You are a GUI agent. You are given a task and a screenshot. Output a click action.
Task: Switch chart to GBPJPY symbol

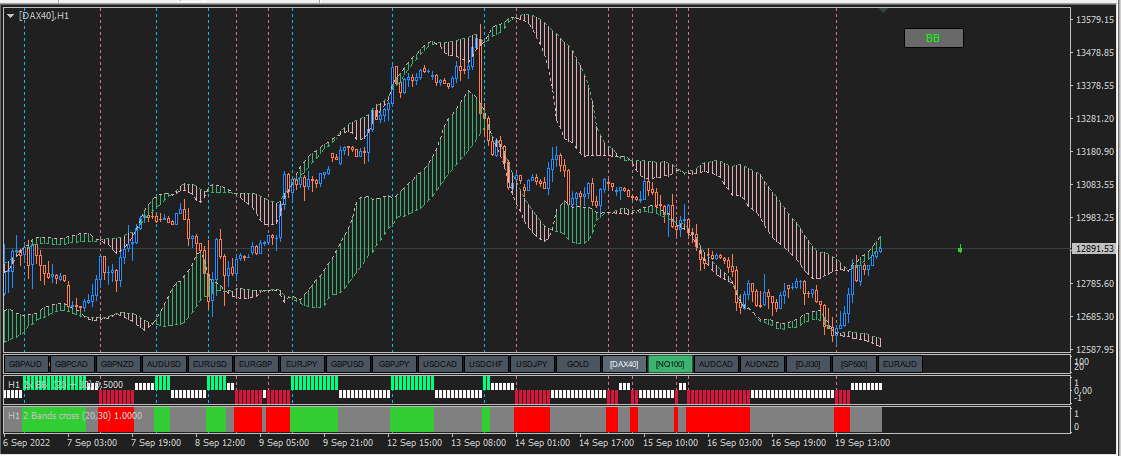pos(394,364)
